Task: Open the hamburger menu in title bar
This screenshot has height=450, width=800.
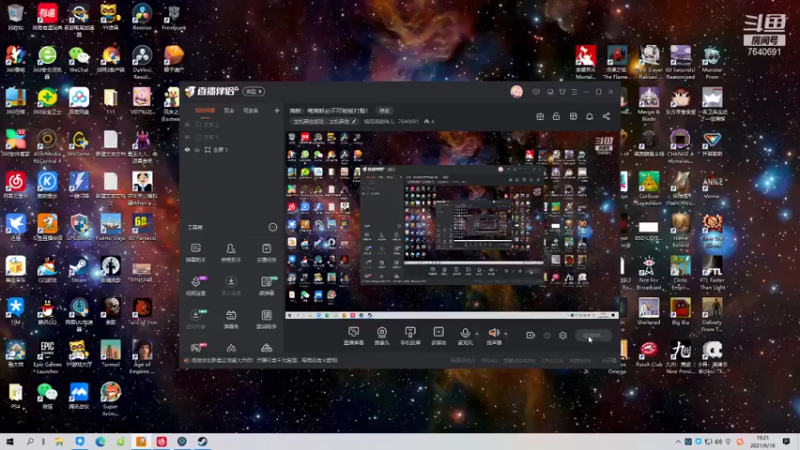Action: click(574, 92)
